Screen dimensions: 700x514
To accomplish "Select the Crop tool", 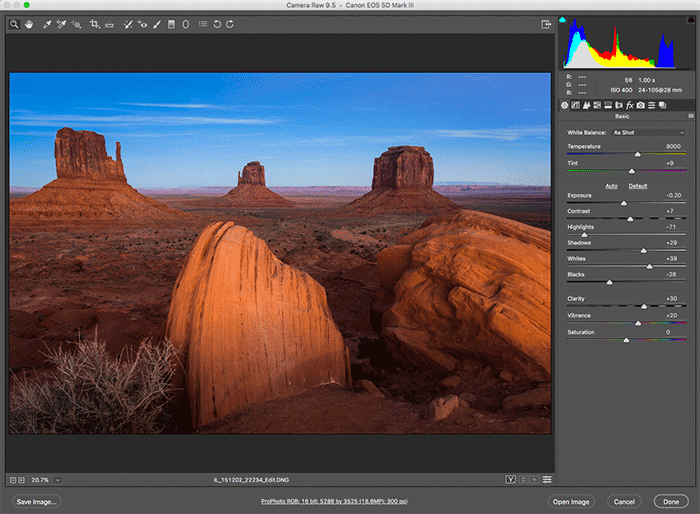I will (x=94, y=24).
